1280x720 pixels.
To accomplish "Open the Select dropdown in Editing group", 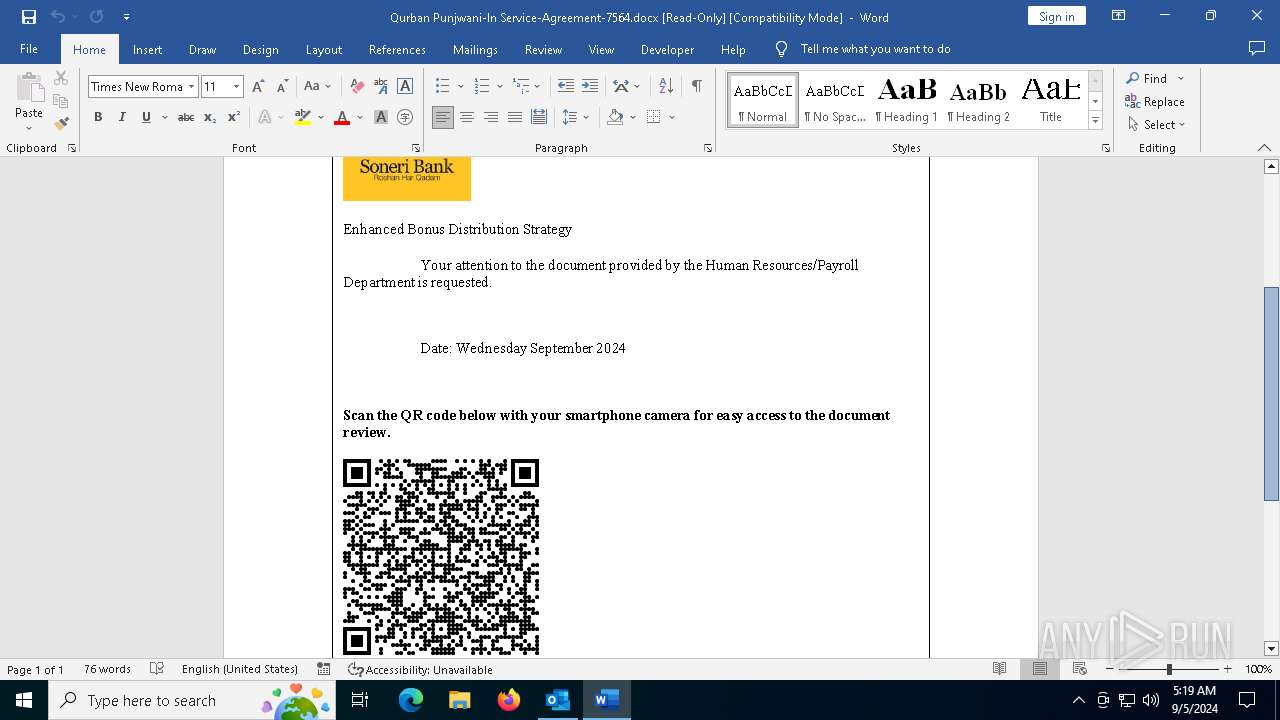I will 1156,125.
